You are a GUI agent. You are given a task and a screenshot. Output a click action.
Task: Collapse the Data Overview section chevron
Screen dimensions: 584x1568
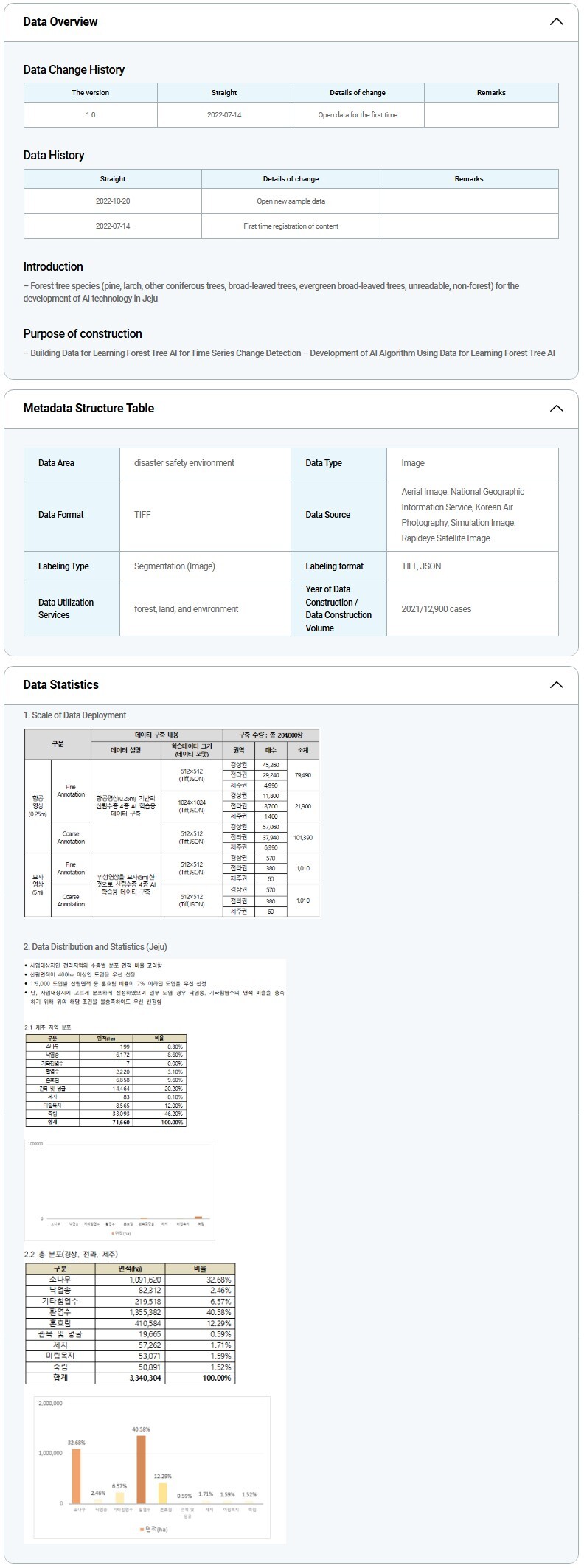click(556, 21)
